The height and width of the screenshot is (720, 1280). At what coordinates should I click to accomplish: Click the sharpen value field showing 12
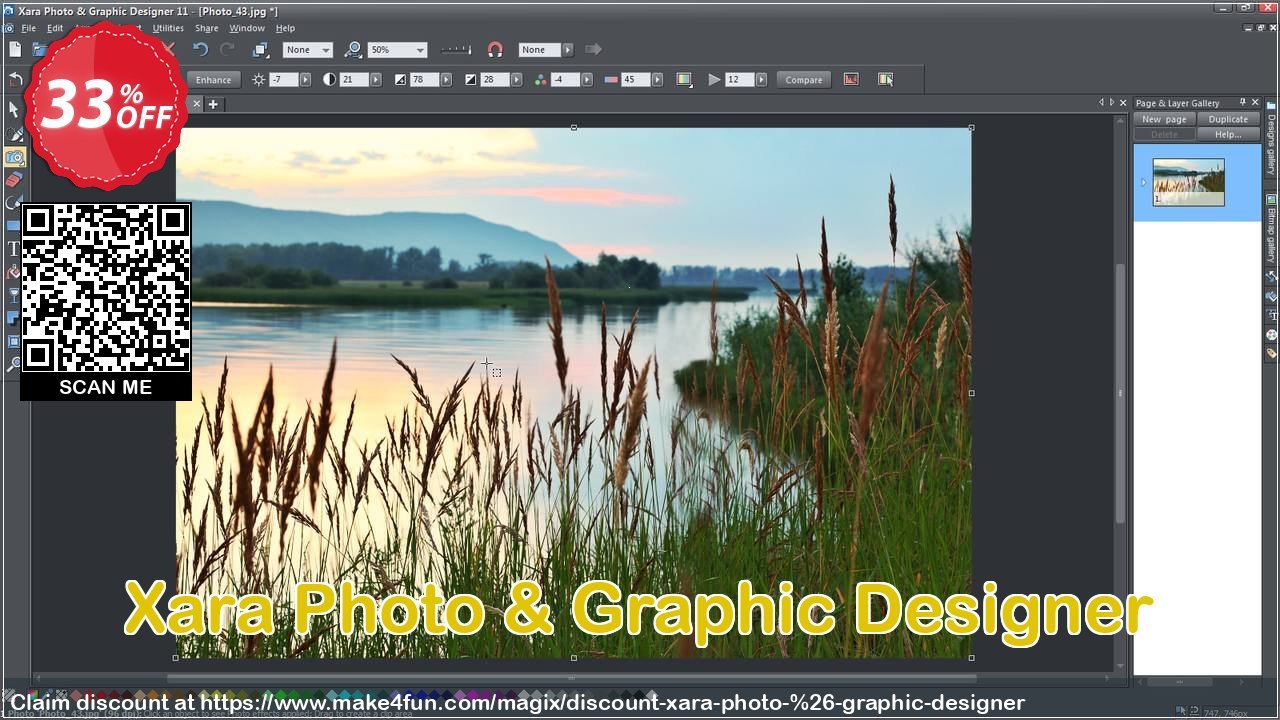[x=739, y=79]
